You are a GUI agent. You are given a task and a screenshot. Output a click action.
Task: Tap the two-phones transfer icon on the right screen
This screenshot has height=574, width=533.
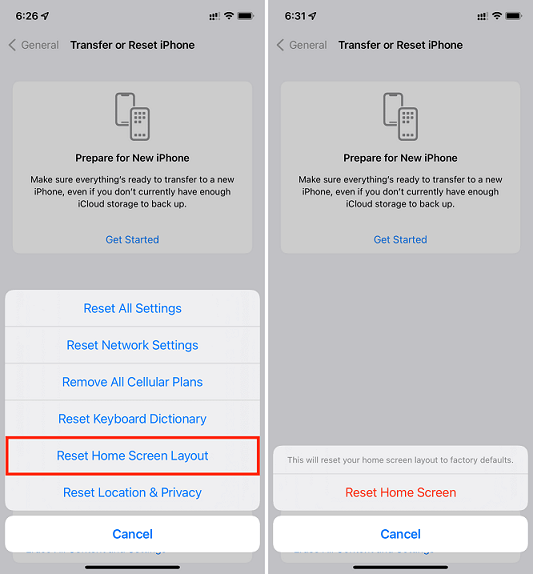tap(400, 116)
